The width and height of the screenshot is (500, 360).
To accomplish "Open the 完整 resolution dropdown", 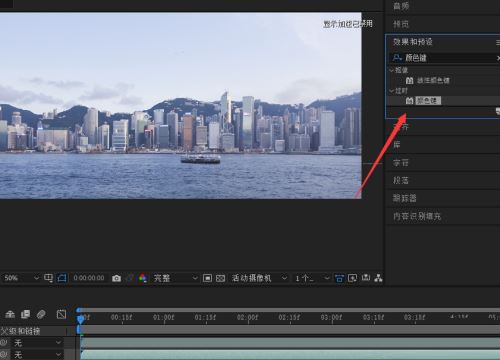I will coord(175,278).
